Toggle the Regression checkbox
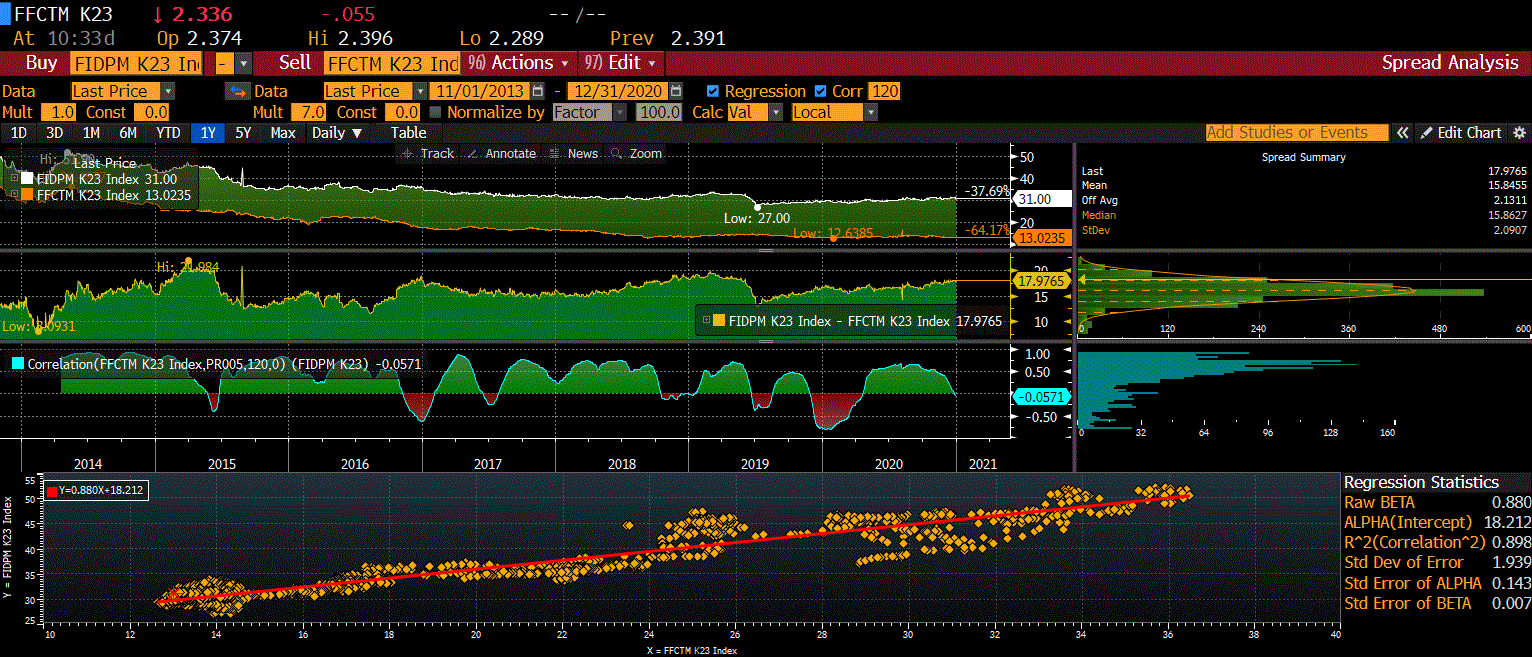Viewport: 1532px width, 657px height. click(713, 91)
